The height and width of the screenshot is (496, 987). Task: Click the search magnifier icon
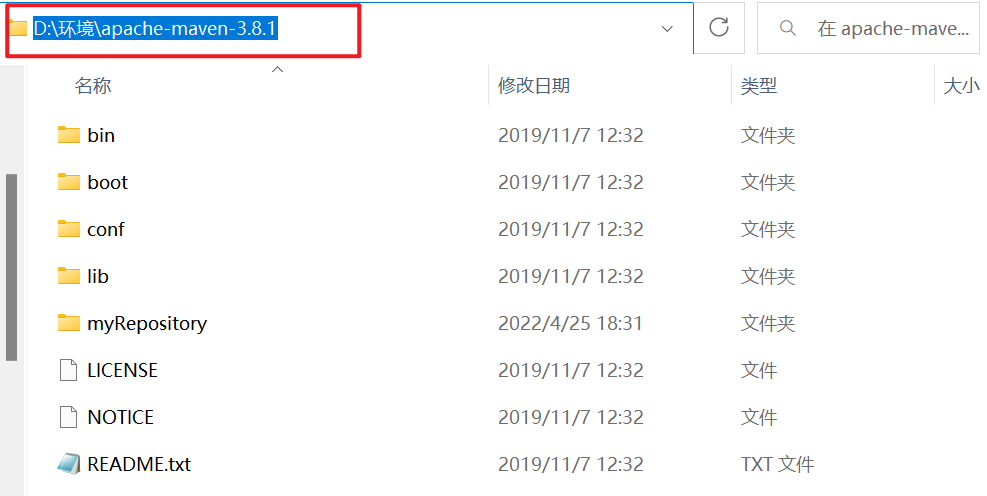click(x=787, y=28)
